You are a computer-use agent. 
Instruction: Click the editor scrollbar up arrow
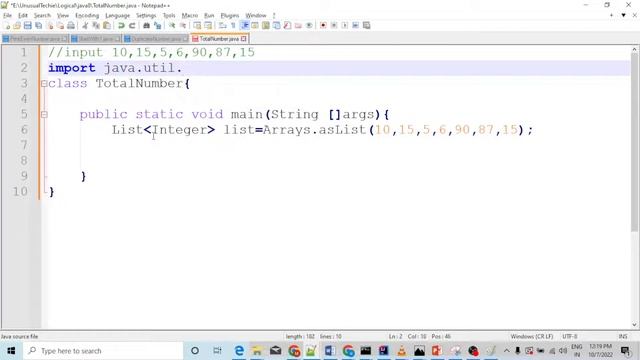click(x=634, y=50)
